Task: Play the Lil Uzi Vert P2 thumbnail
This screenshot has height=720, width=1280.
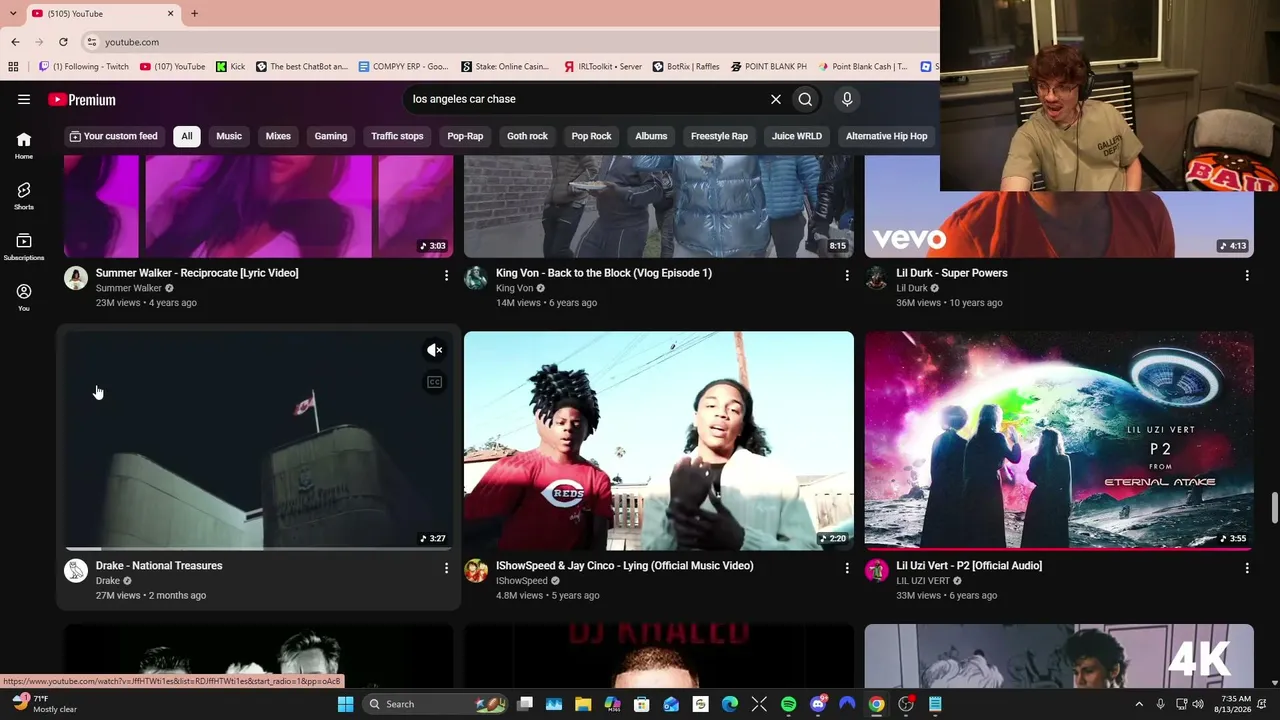Action: point(1059,440)
